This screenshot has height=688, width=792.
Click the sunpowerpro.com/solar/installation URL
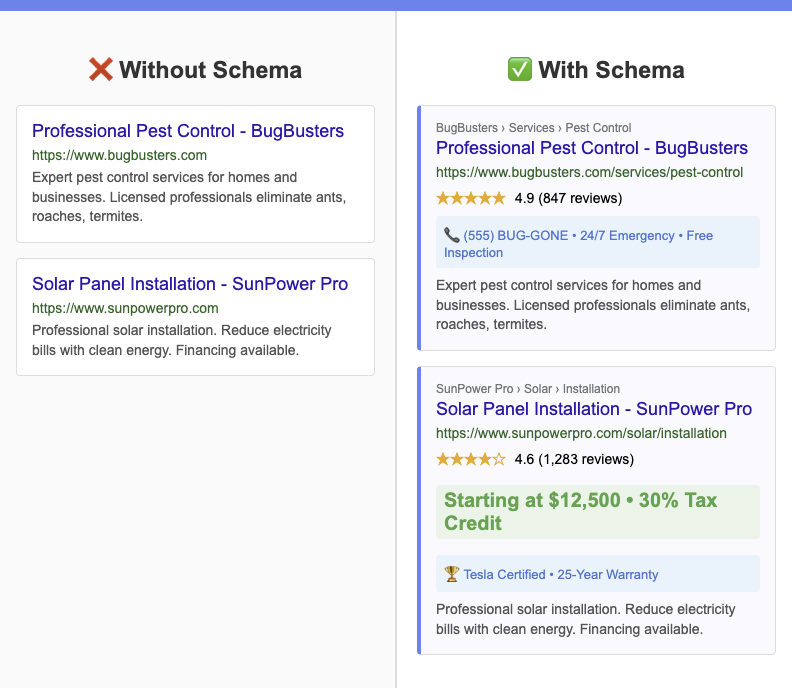coord(581,433)
